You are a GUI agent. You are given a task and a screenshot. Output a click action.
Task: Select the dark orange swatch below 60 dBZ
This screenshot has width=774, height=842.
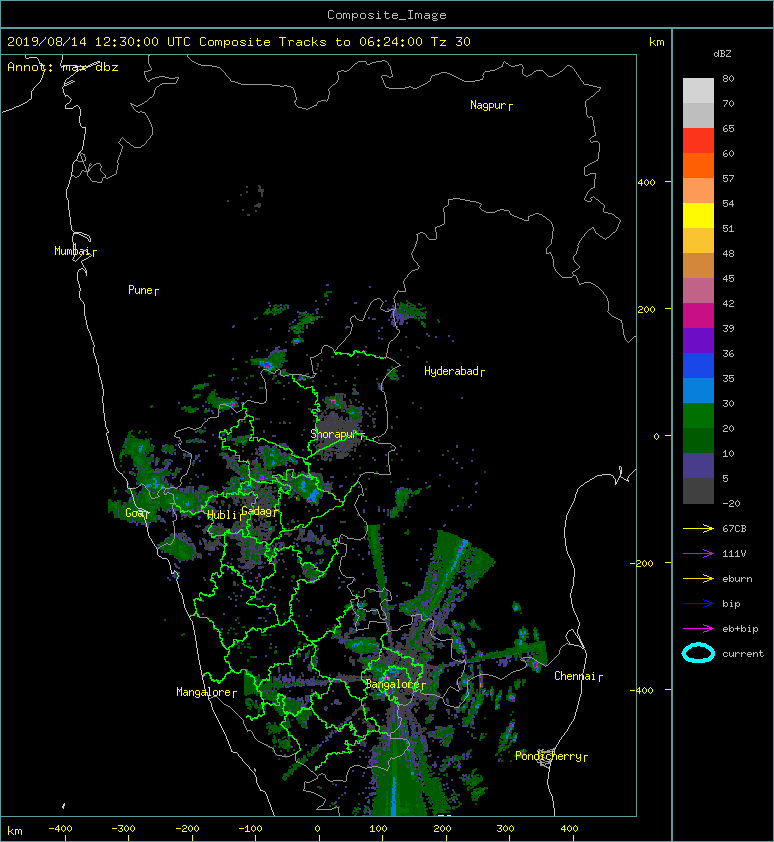[698, 165]
